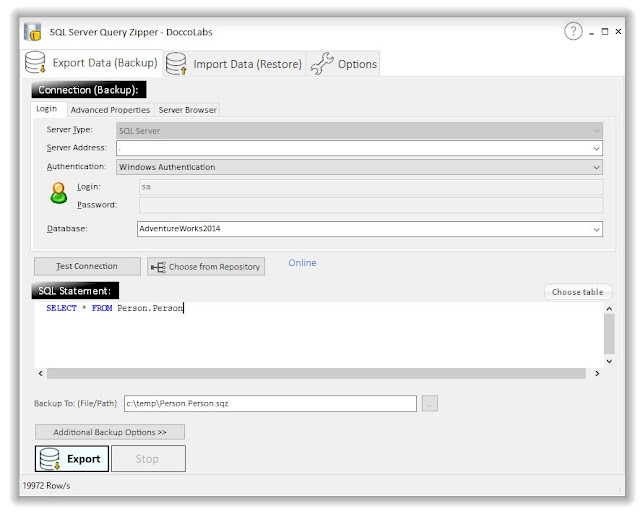The width and height of the screenshot is (640, 514).
Task: Maximize the Query Zipper window
Action: tap(605, 31)
